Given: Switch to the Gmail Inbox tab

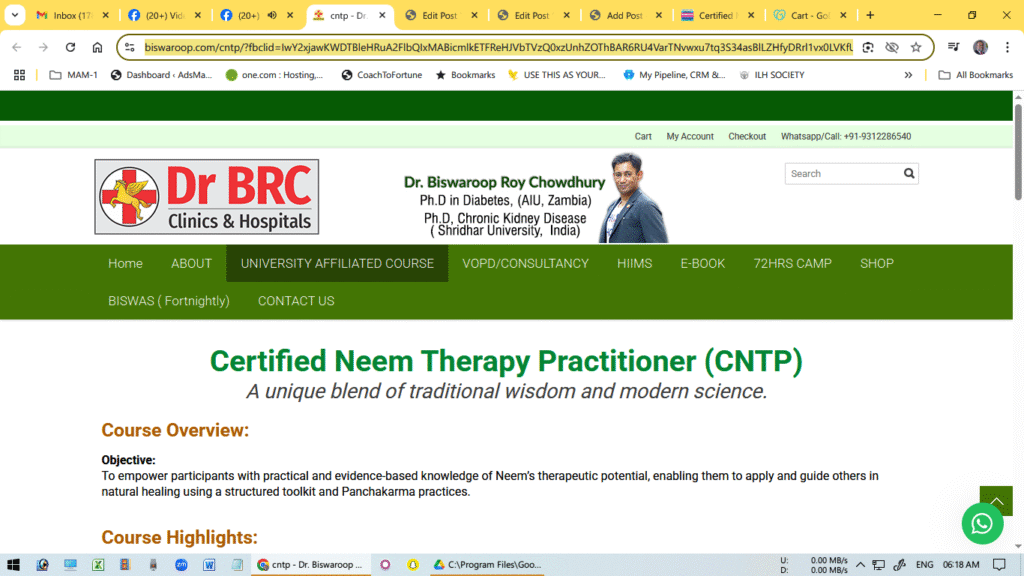Looking at the screenshot, I should click(64, 15).
